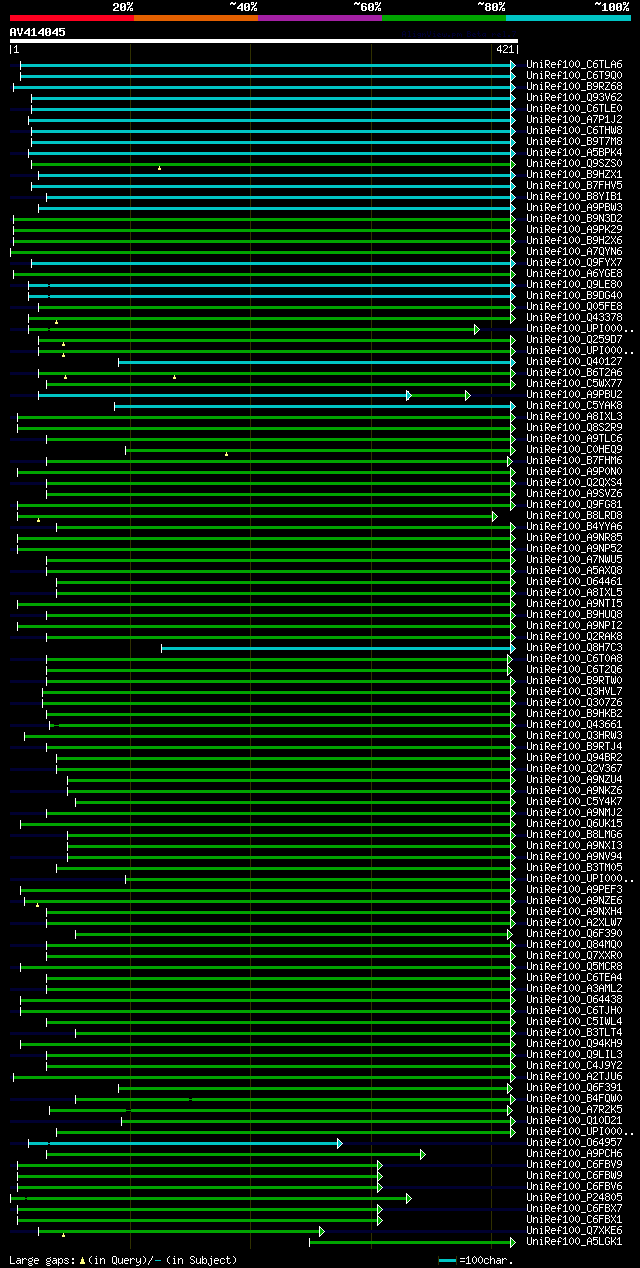The height and width of the screenshot is (1268, 640).
Task: Select label UniRef100_A5LGK1
Action: pos(574,1242)
